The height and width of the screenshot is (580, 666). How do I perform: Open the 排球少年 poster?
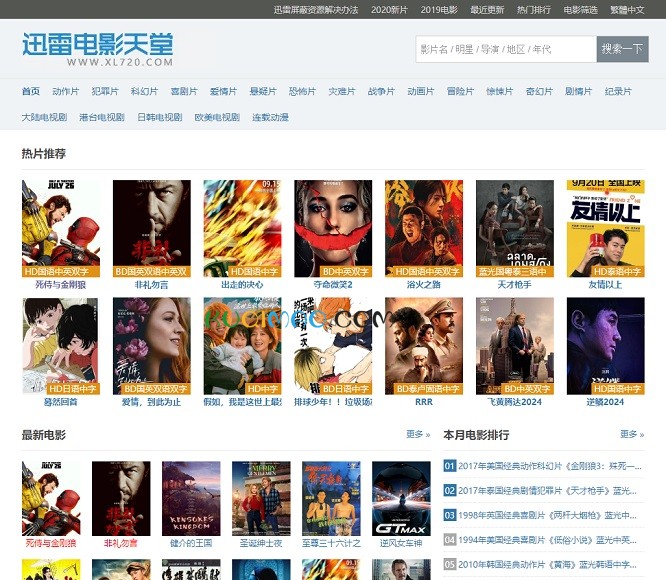(333, 346)
